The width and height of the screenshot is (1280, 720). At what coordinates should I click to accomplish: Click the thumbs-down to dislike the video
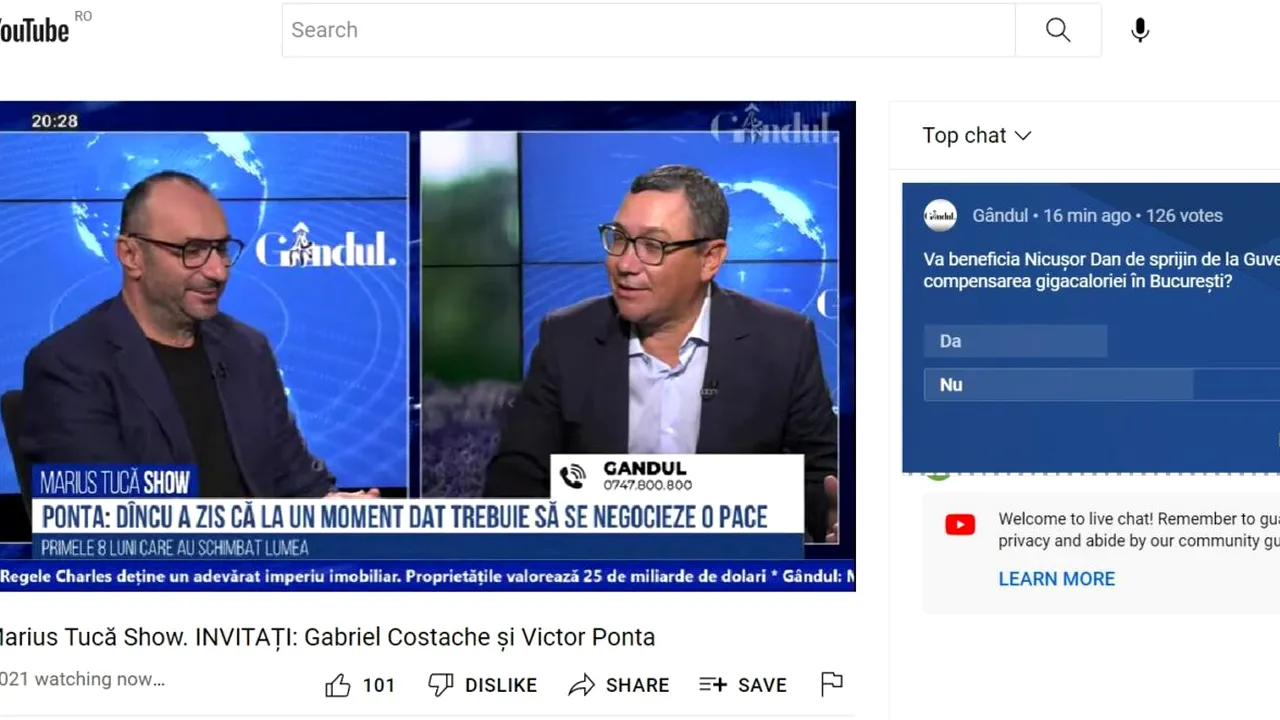[x=441, y=684]
